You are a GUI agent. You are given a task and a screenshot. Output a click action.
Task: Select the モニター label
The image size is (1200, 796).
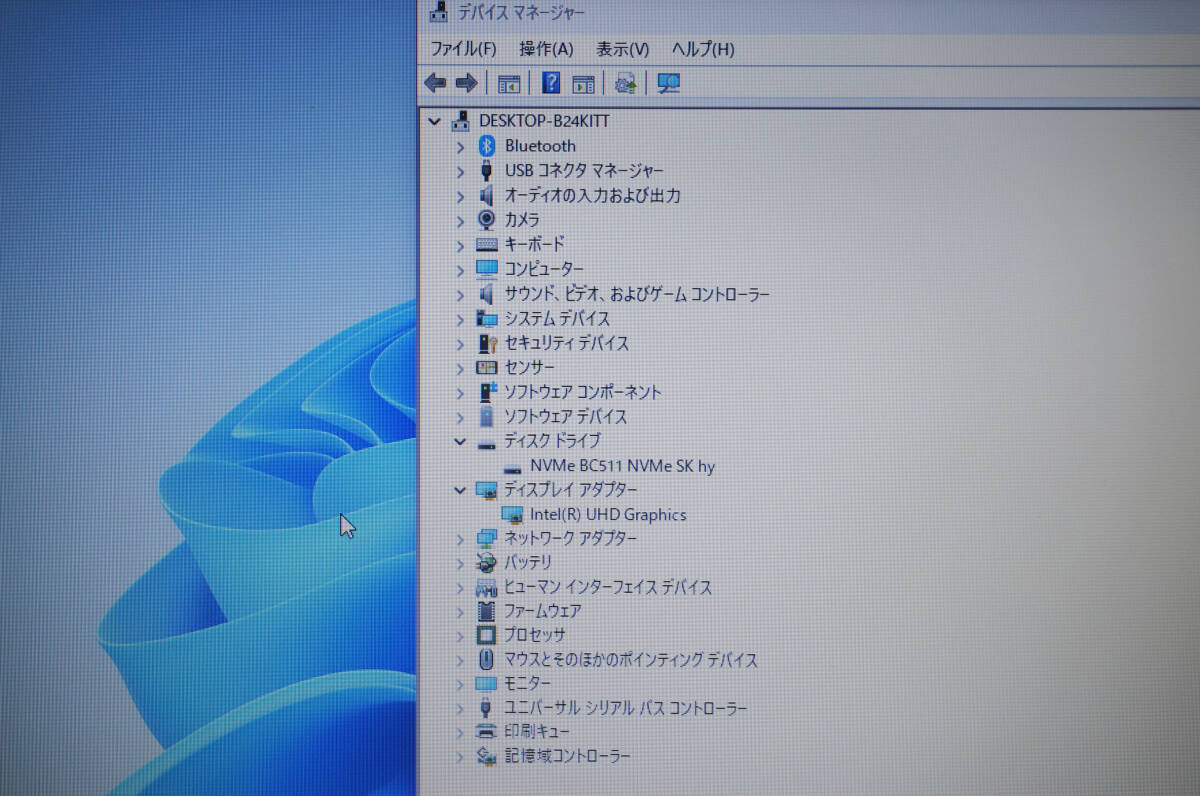click(528, 684)
